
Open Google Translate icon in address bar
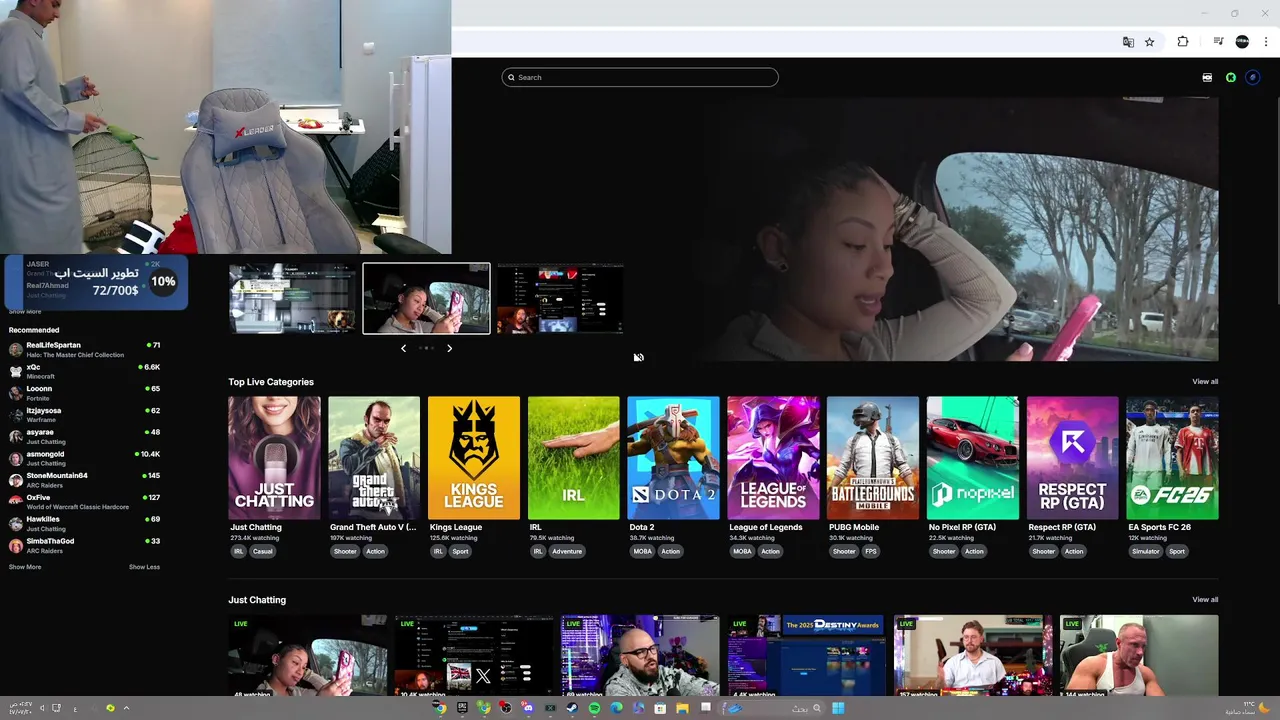tap(1128, 42)
